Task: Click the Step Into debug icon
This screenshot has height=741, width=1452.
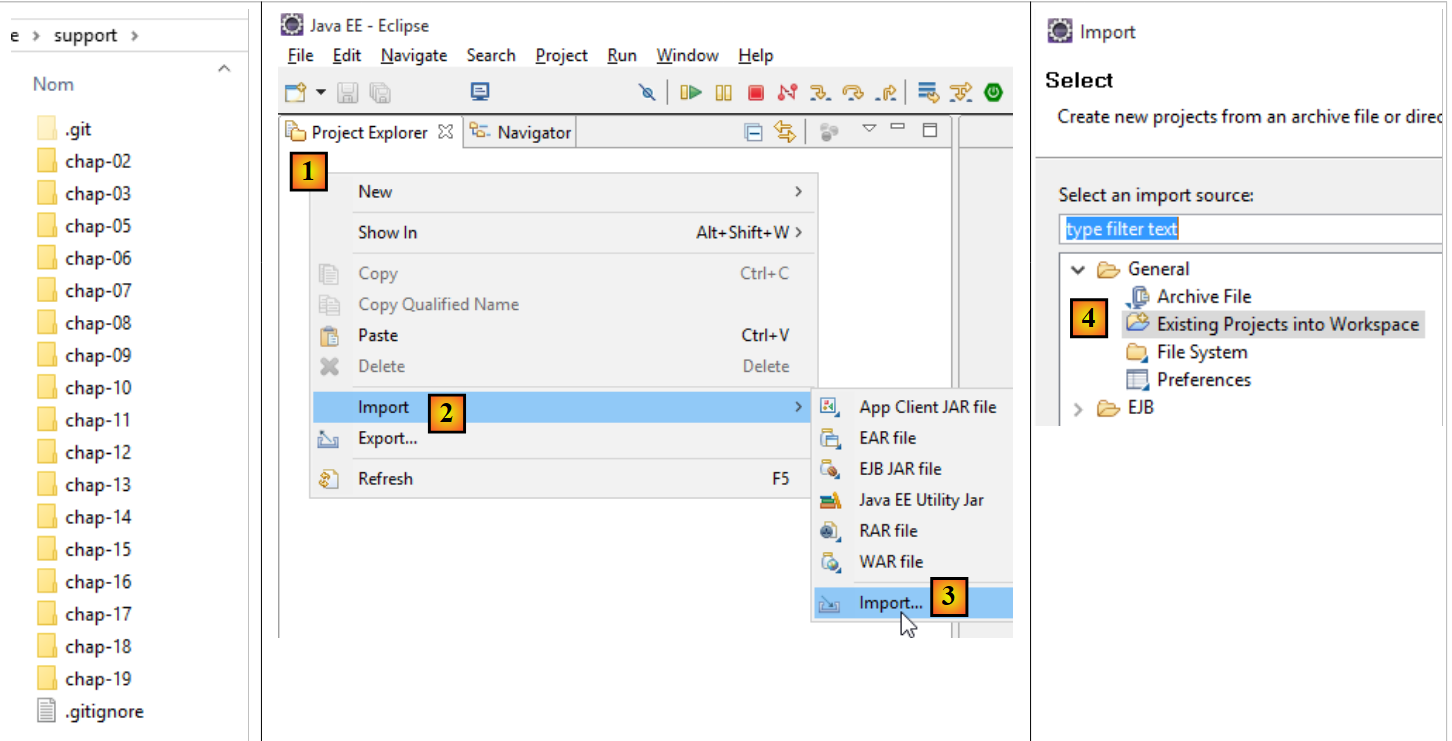Action: tap(820, 93)
